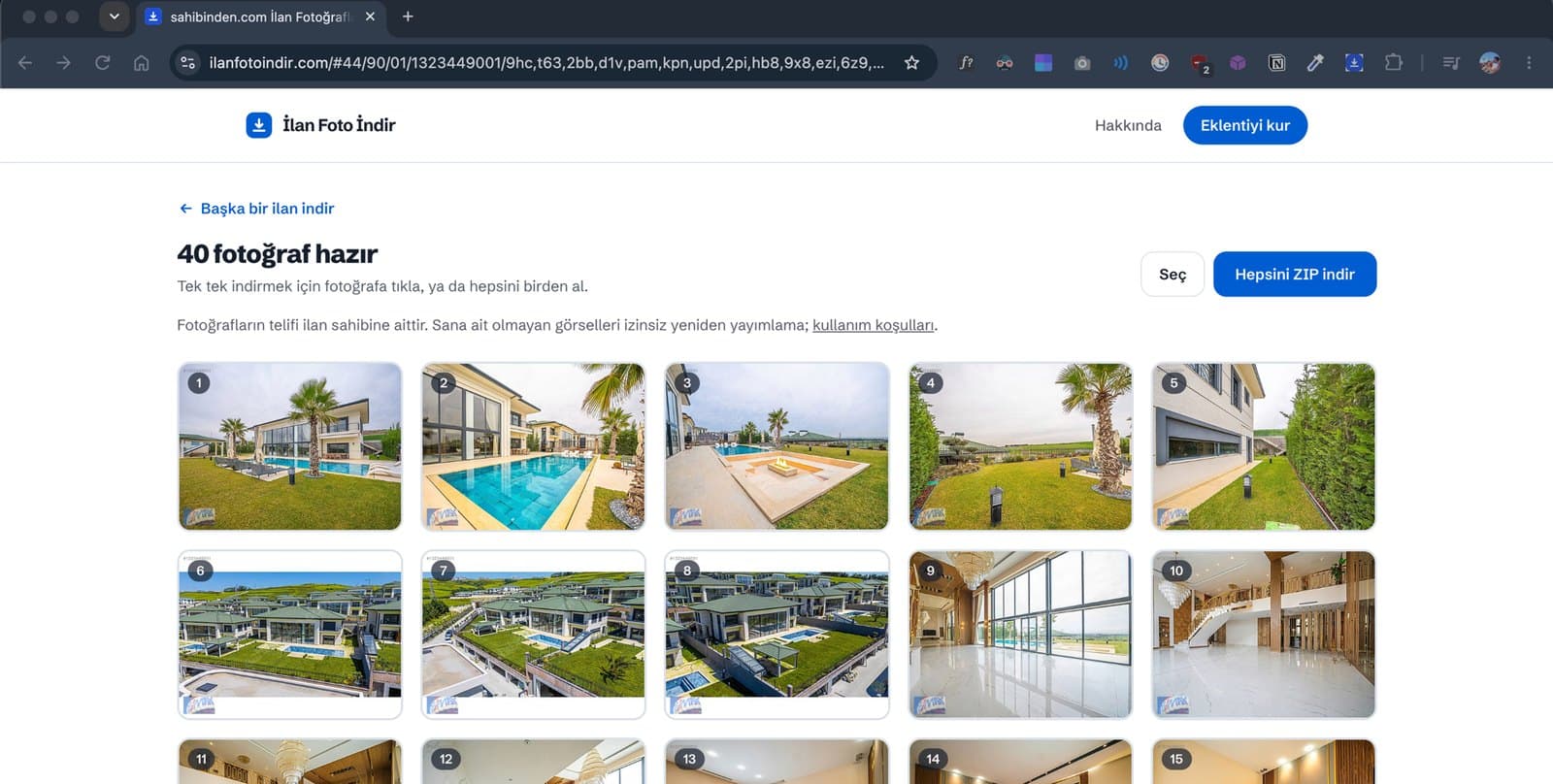The image size is (1553, 784).
Task: Open the clock history extension
Action: click(1160, 63)
